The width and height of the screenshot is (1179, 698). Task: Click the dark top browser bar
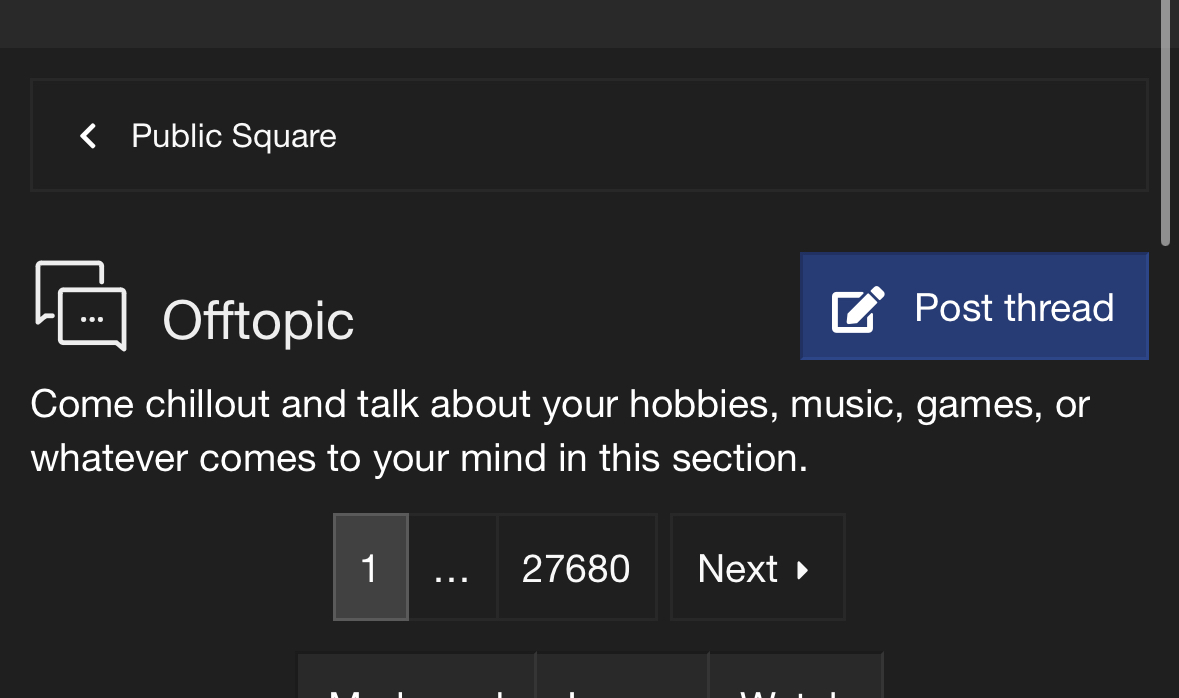[x=580, y=22]
